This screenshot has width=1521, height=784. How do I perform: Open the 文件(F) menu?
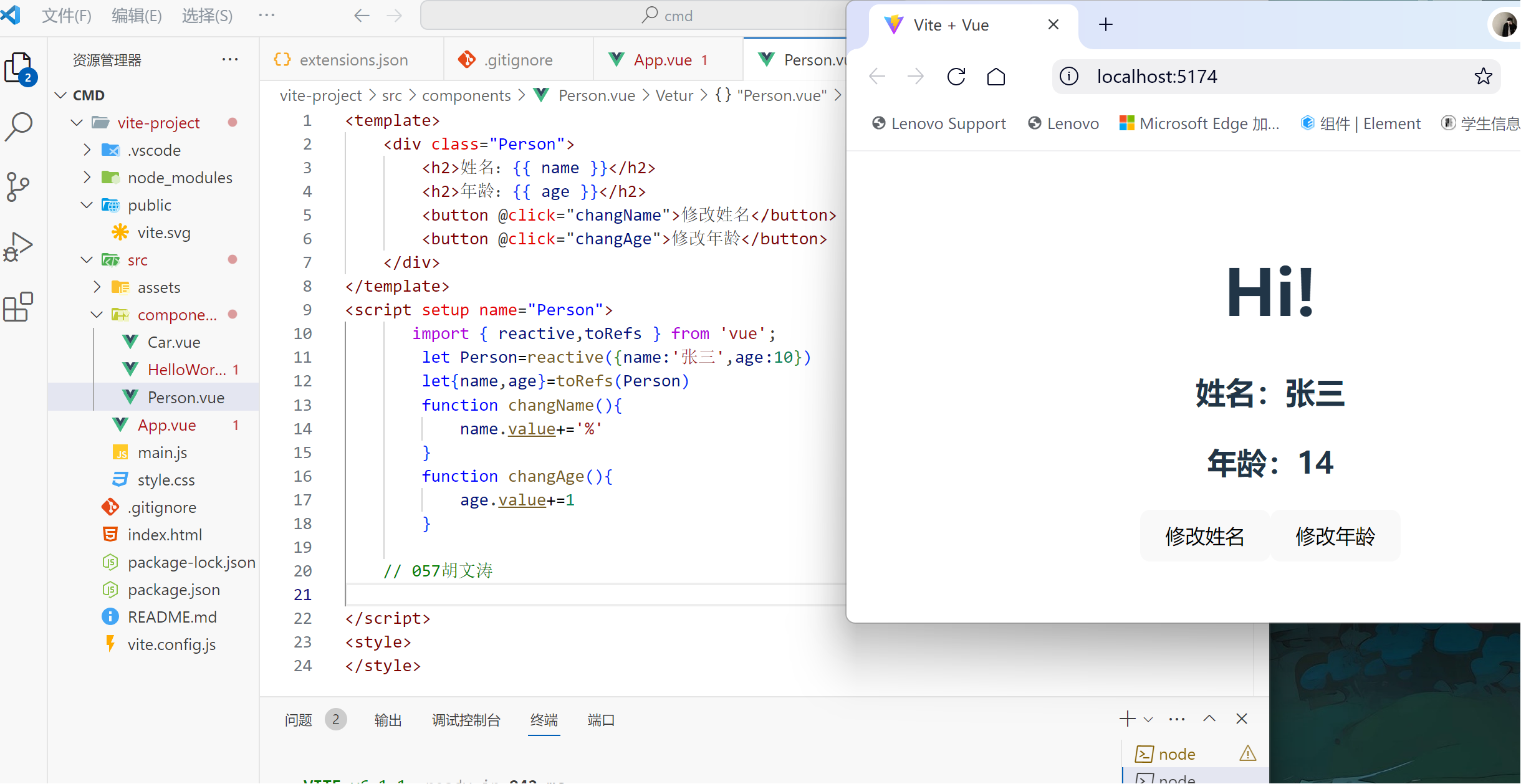tap(67, 16)
